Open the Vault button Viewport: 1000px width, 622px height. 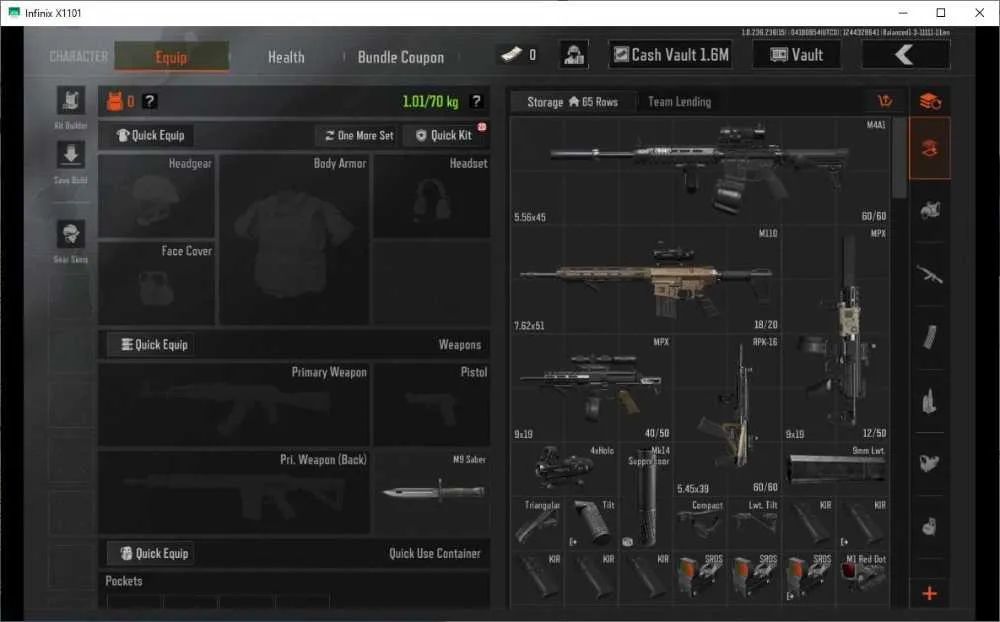[x=797, y=55]
